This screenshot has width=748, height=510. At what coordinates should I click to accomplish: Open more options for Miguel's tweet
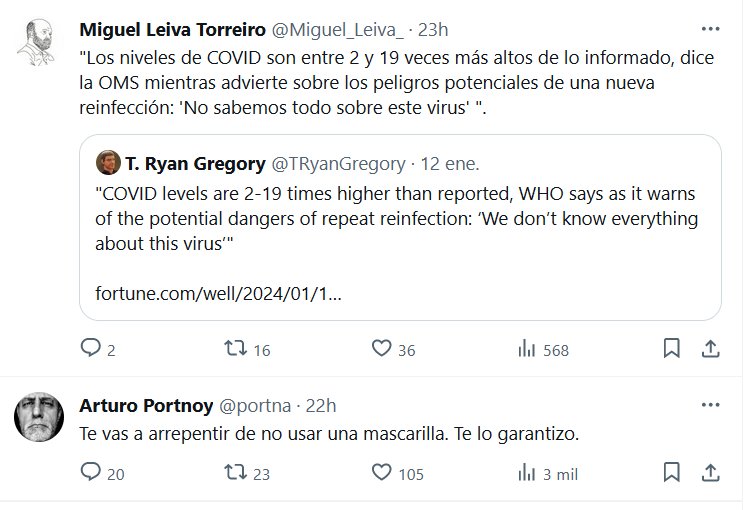(x=709, y=29)
